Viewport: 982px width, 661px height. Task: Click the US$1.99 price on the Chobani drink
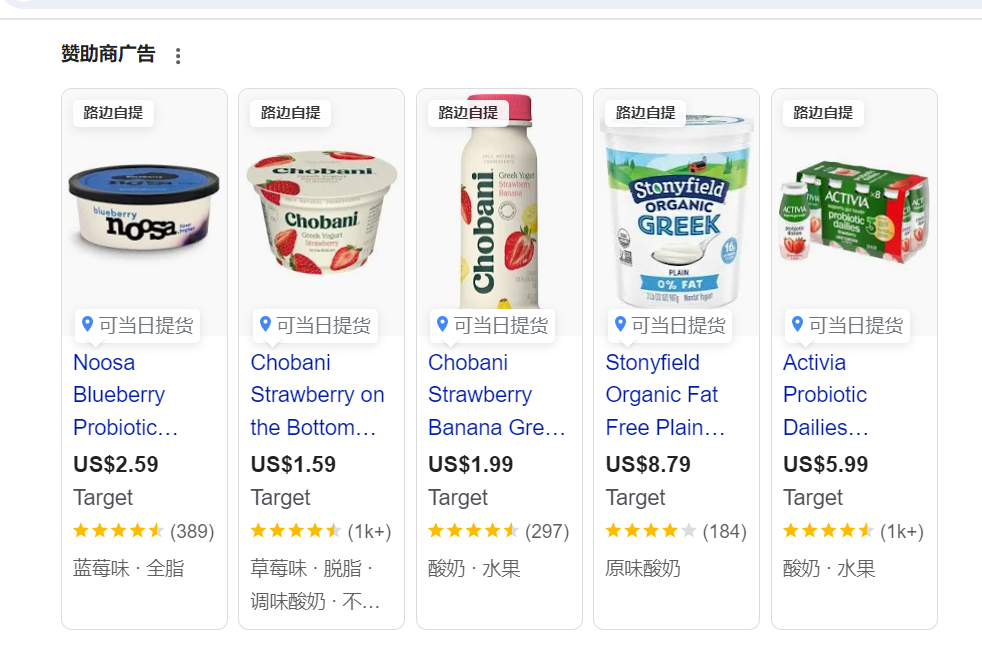coord(470,464)
